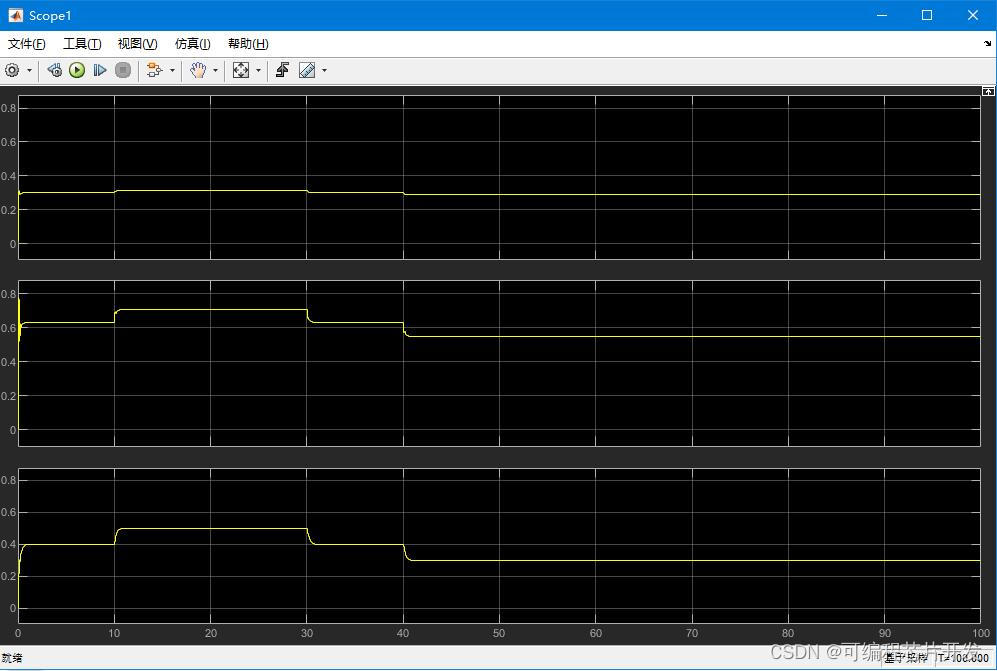Screen dimensions: 997x671
Task: Expand the pan/zoom tool dropdown arrow
Action: point(216,71)
